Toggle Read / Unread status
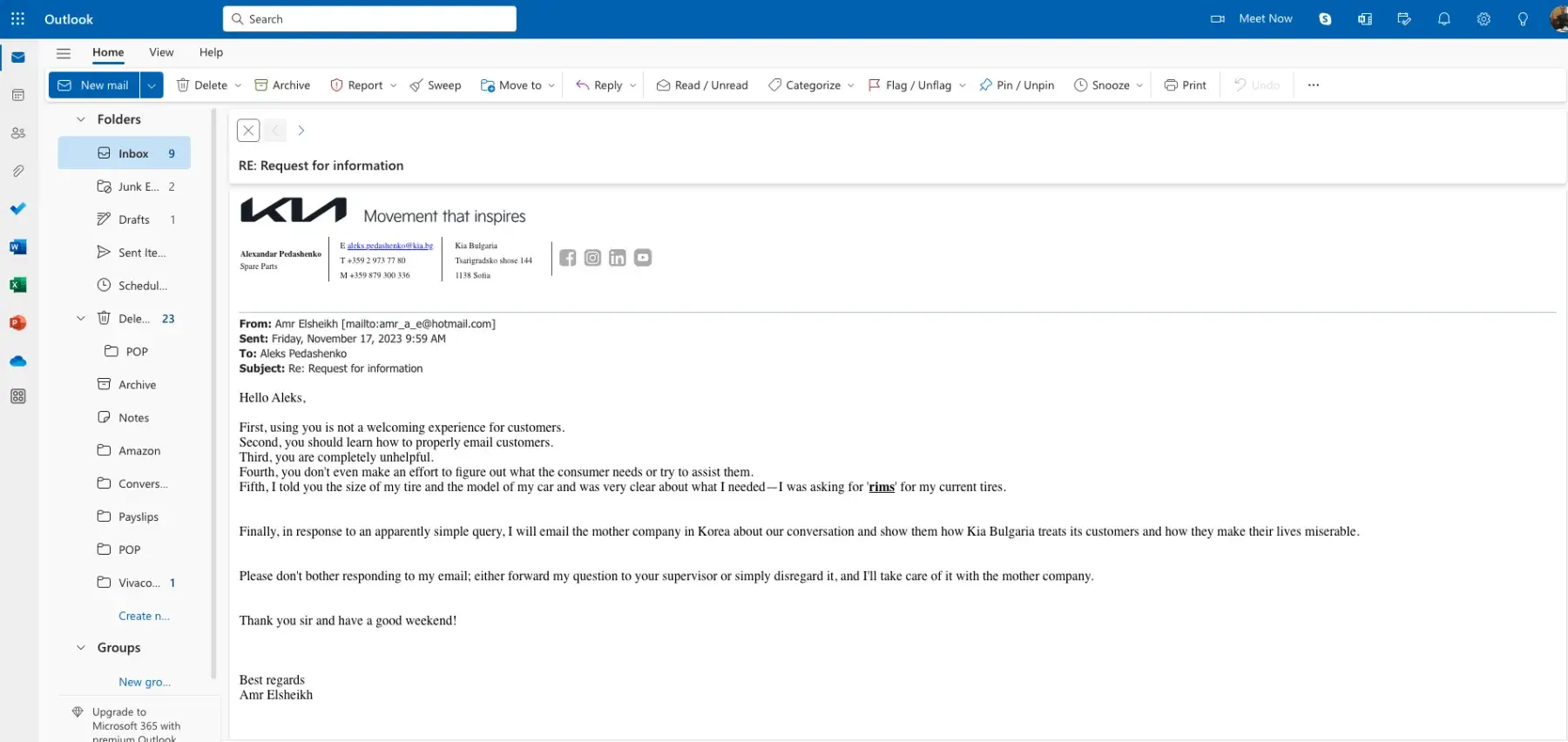 click(x=702, y=85)
